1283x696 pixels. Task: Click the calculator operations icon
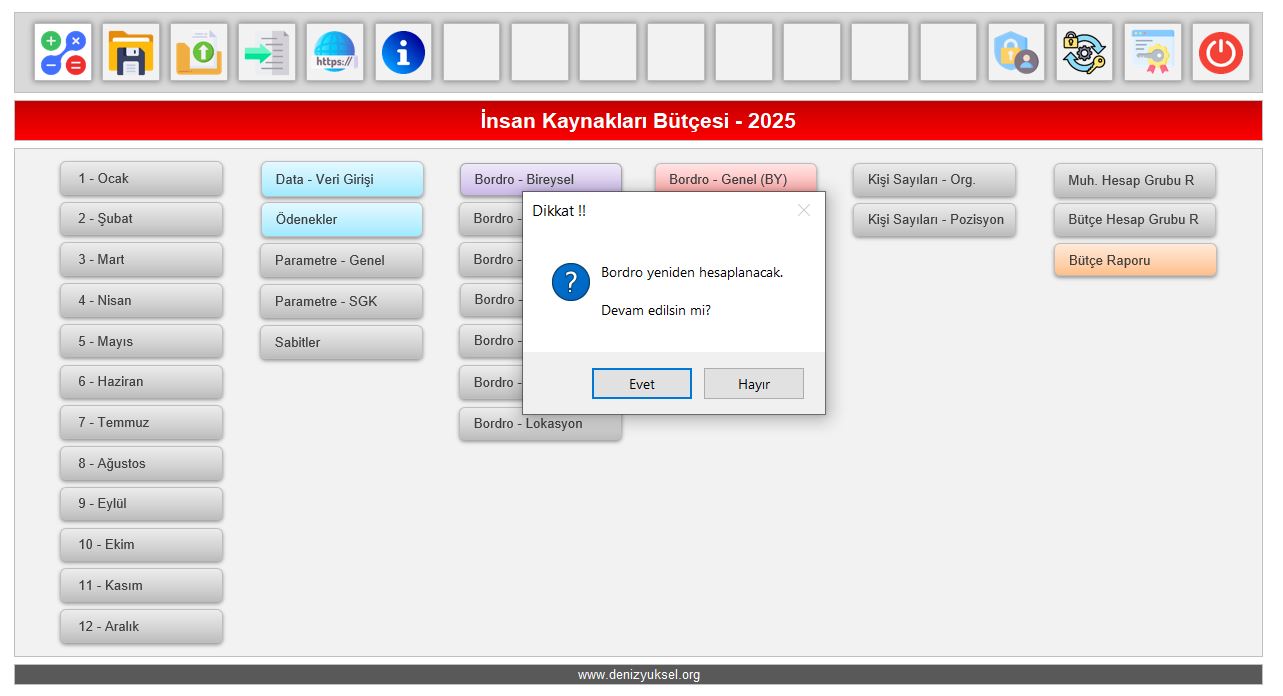tap(63, 52)
